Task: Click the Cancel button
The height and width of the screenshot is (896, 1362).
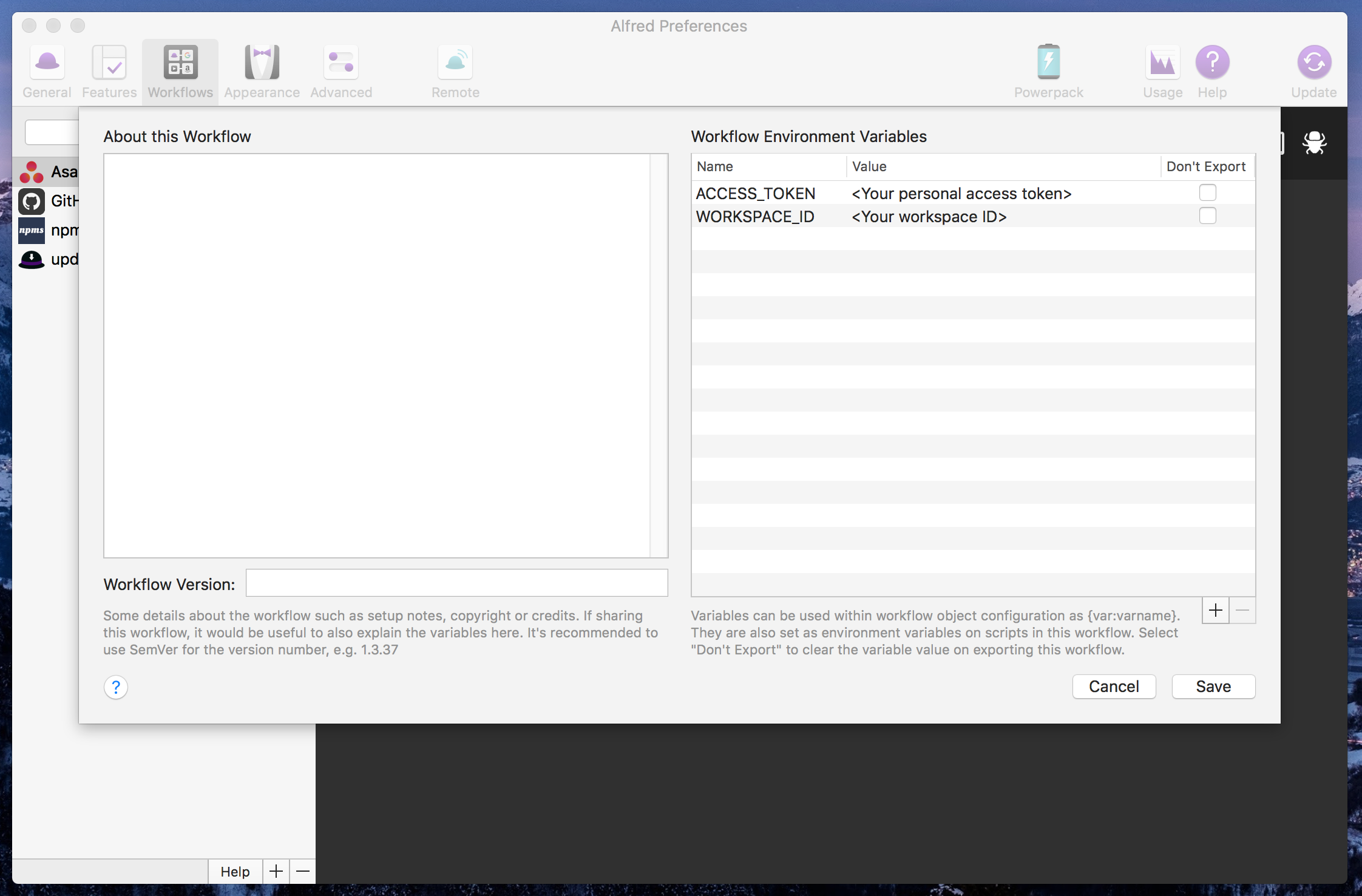Action: click(x=1113, y=686)
